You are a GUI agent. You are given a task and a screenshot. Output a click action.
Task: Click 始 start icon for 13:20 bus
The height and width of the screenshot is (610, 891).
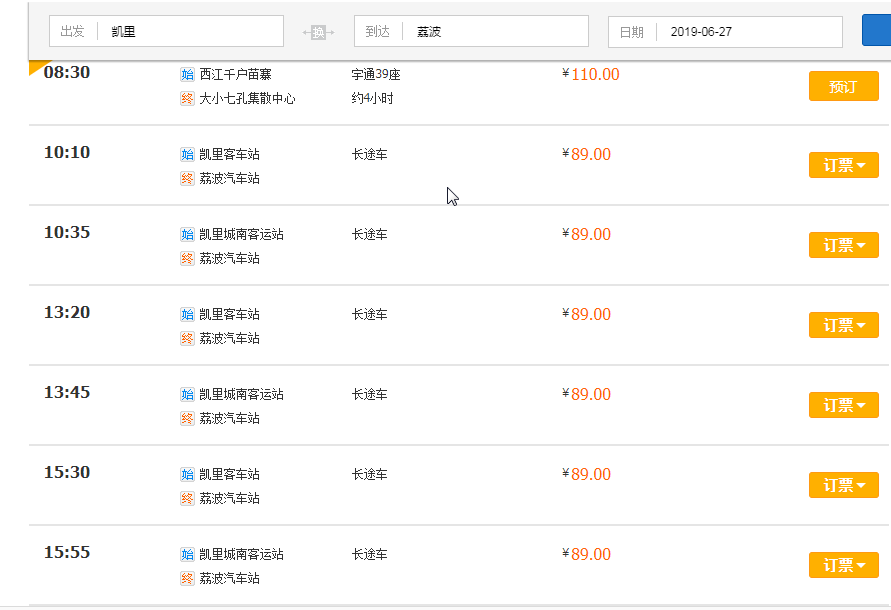187,314
